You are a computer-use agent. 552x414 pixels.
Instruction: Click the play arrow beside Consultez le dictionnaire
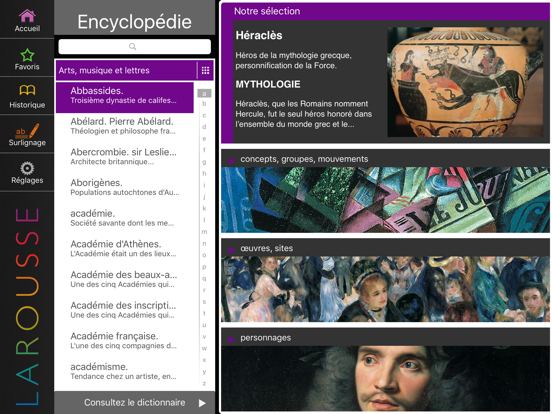click(202, 403)
